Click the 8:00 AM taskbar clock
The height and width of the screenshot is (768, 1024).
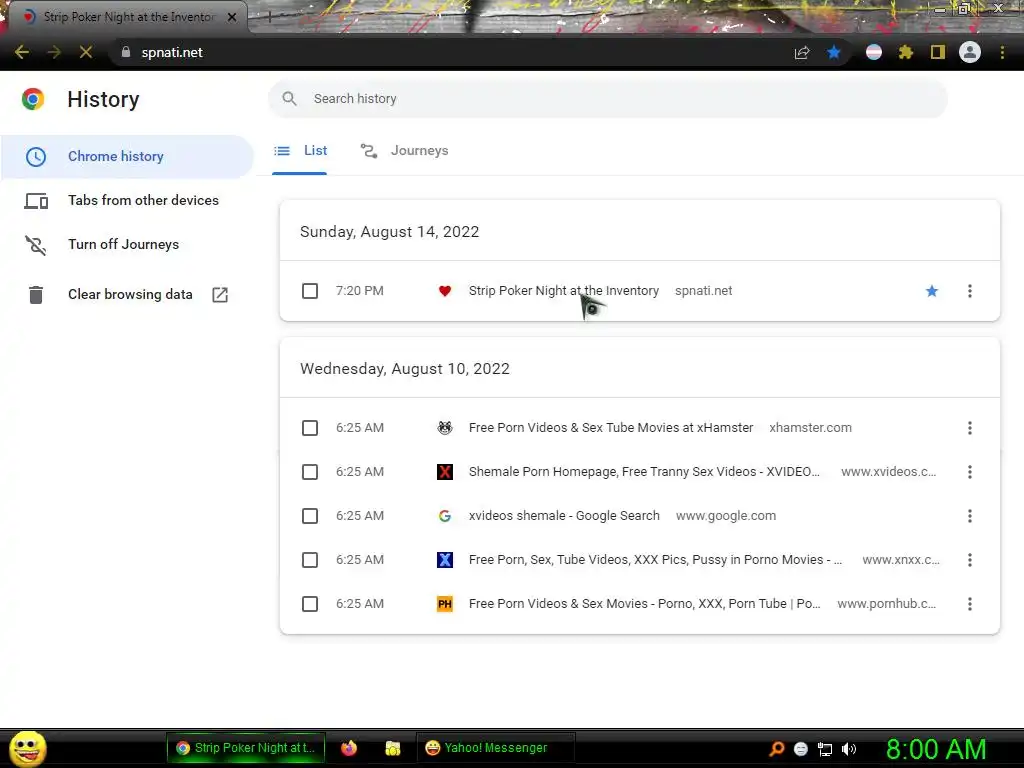[x=936, y=749]
